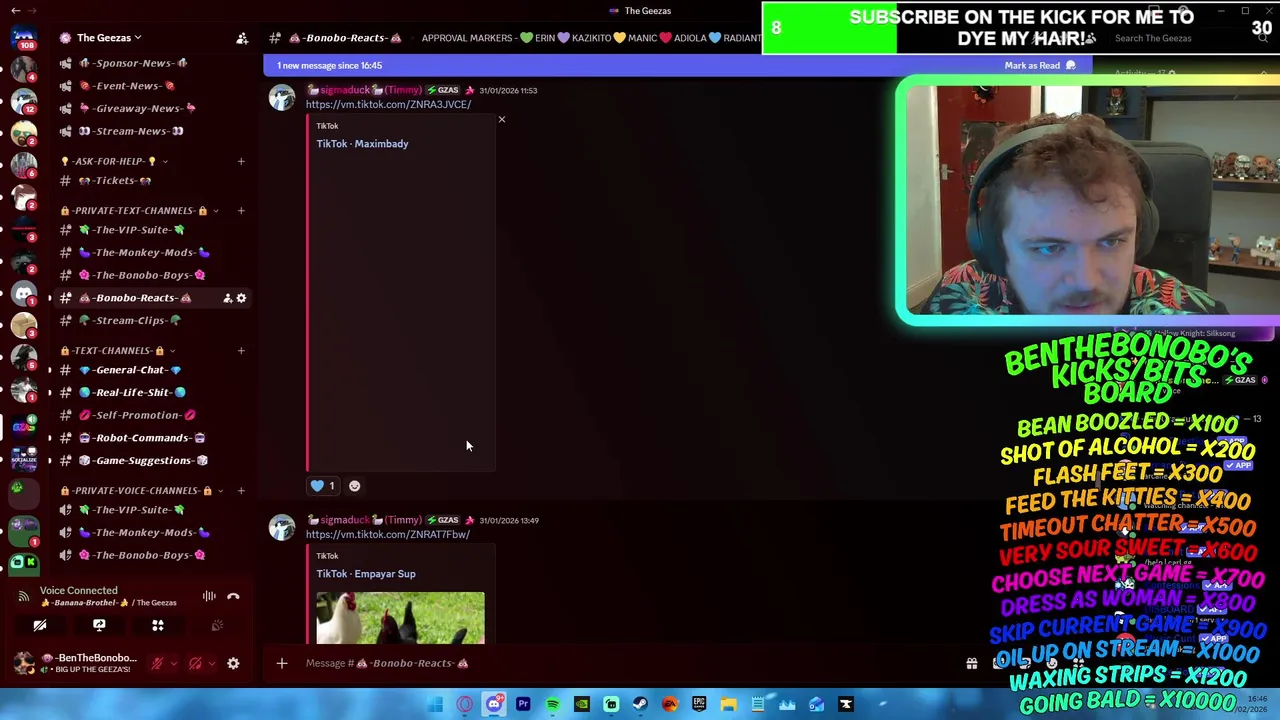Unmute the microphone
Image resolution: width=1280 pixels, height=720 pixels.
[157, 663]
